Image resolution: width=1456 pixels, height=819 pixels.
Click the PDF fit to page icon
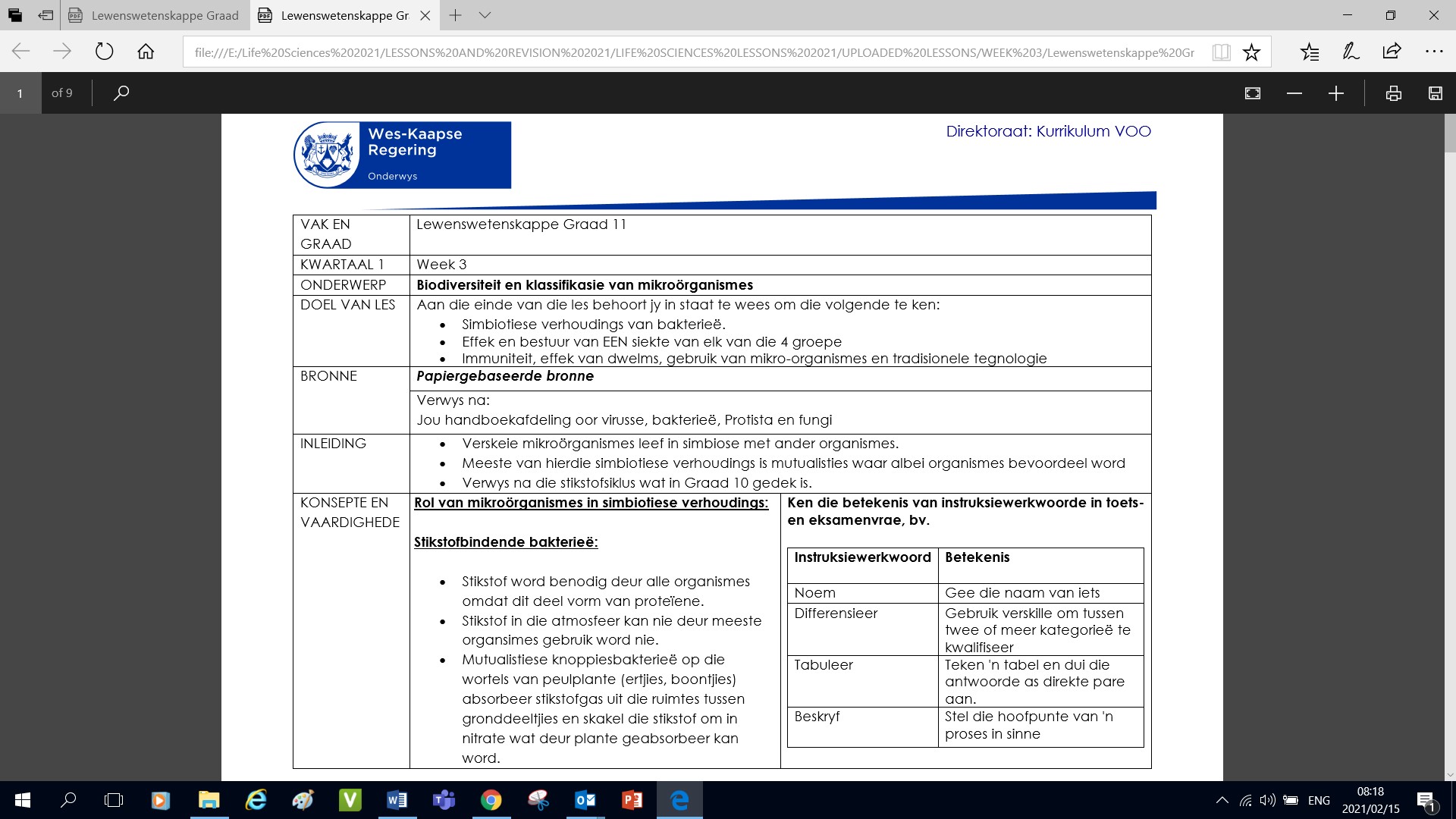coord(1253,93)
